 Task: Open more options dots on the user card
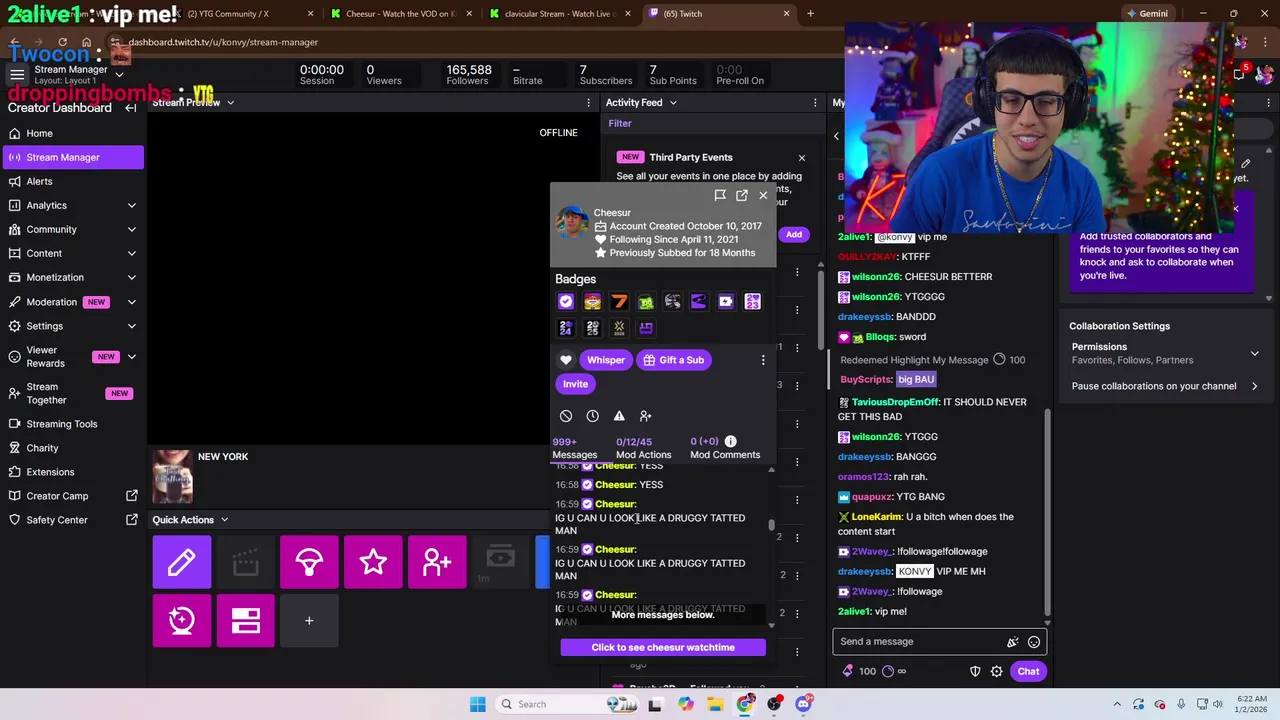763,360
